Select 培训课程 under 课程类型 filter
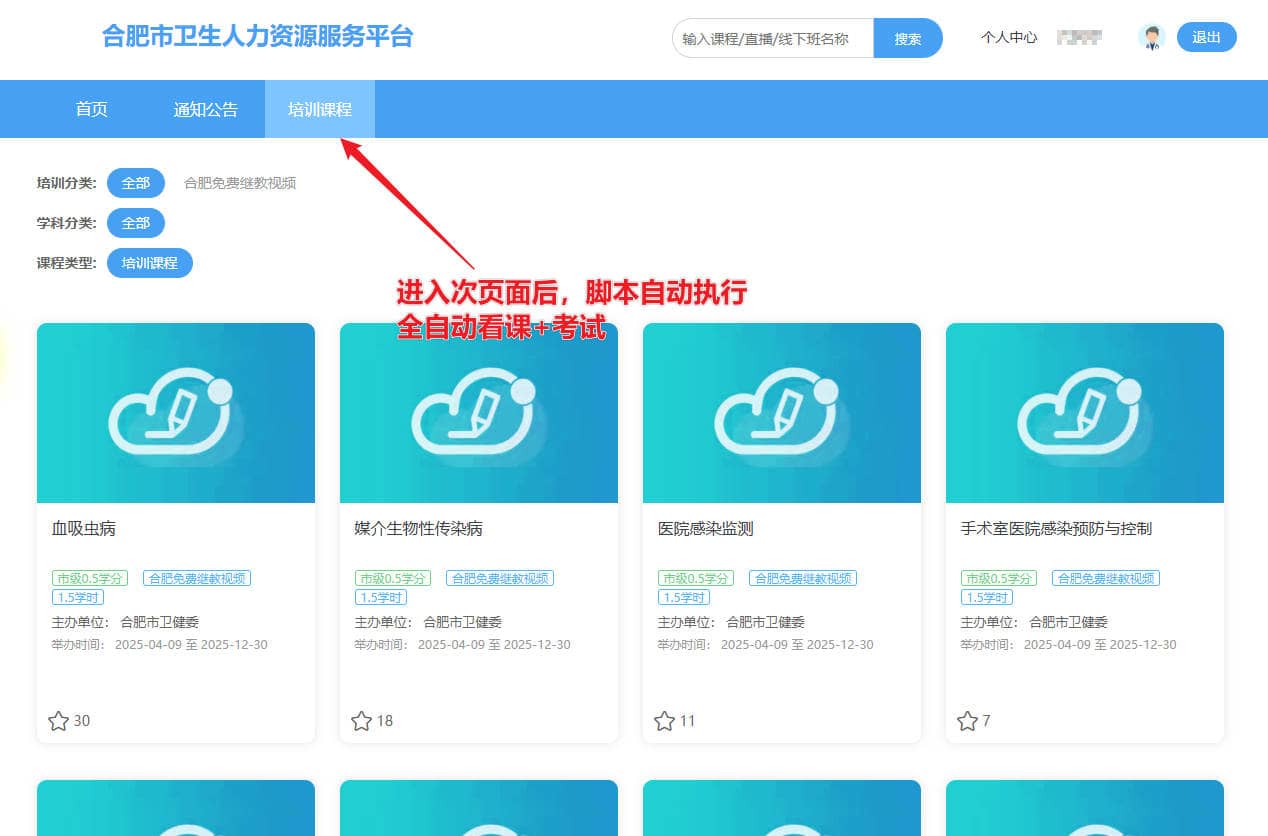1268x836 pixels. (x=150, y=263)
